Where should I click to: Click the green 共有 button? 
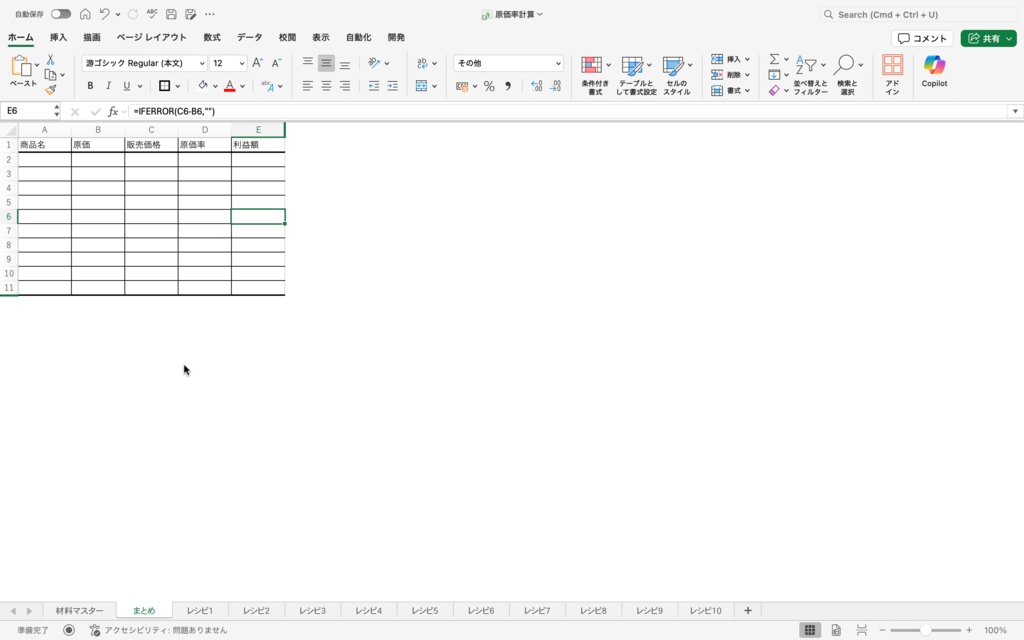coord(988,39)
